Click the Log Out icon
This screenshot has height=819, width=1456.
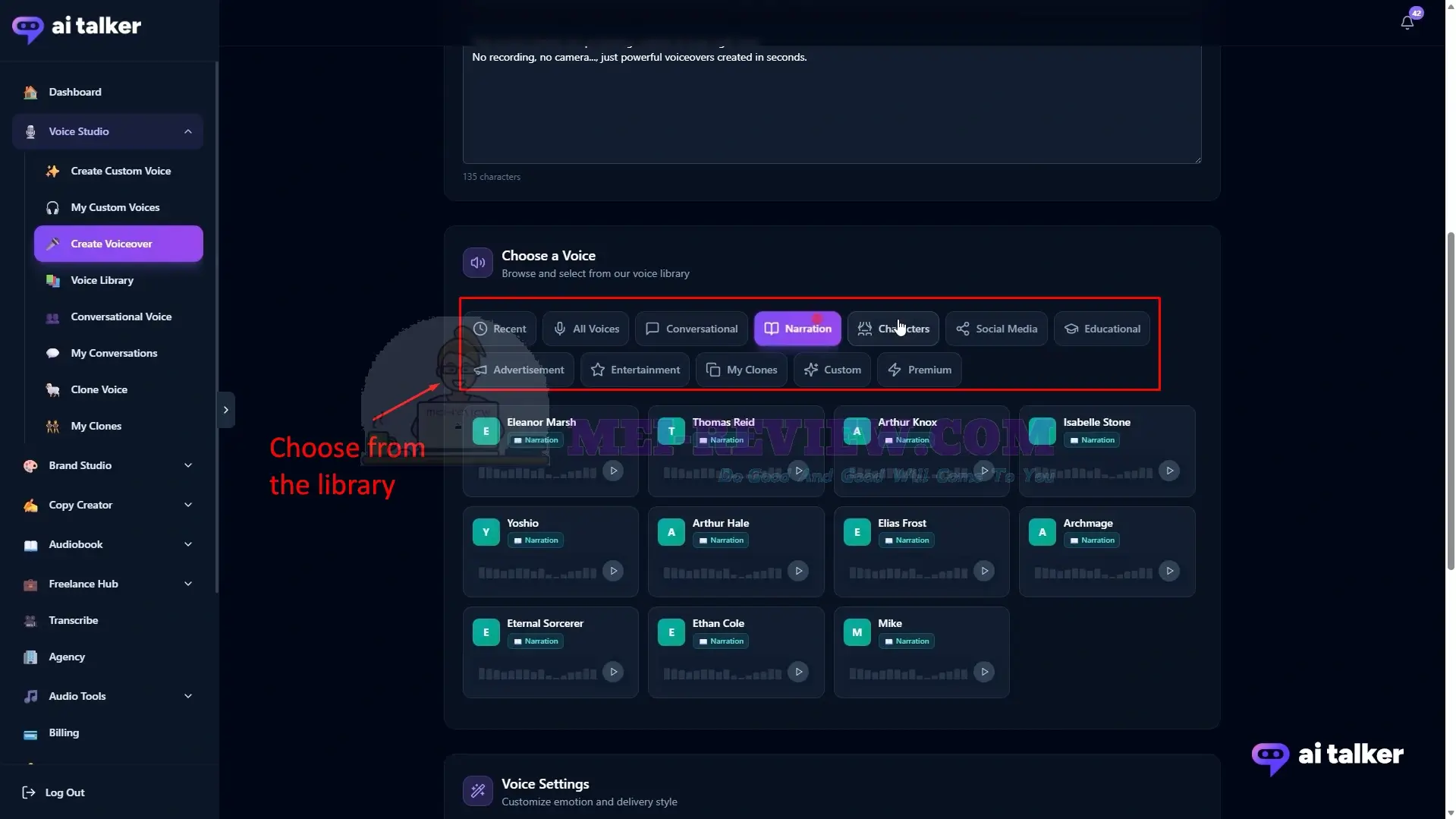(x=29, y=792)
